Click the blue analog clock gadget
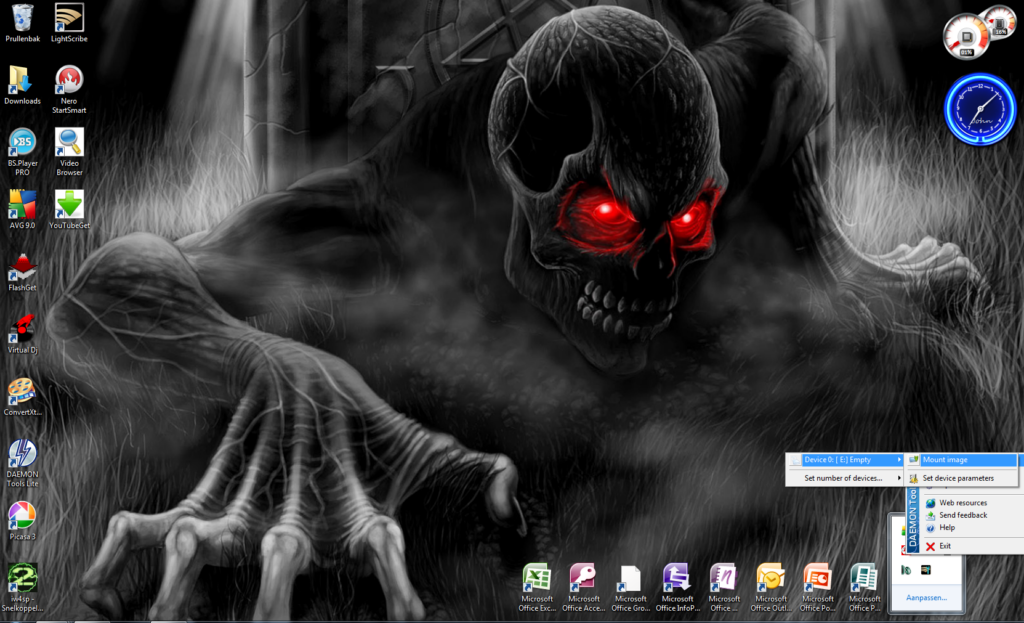 click(x=980, y=109)
